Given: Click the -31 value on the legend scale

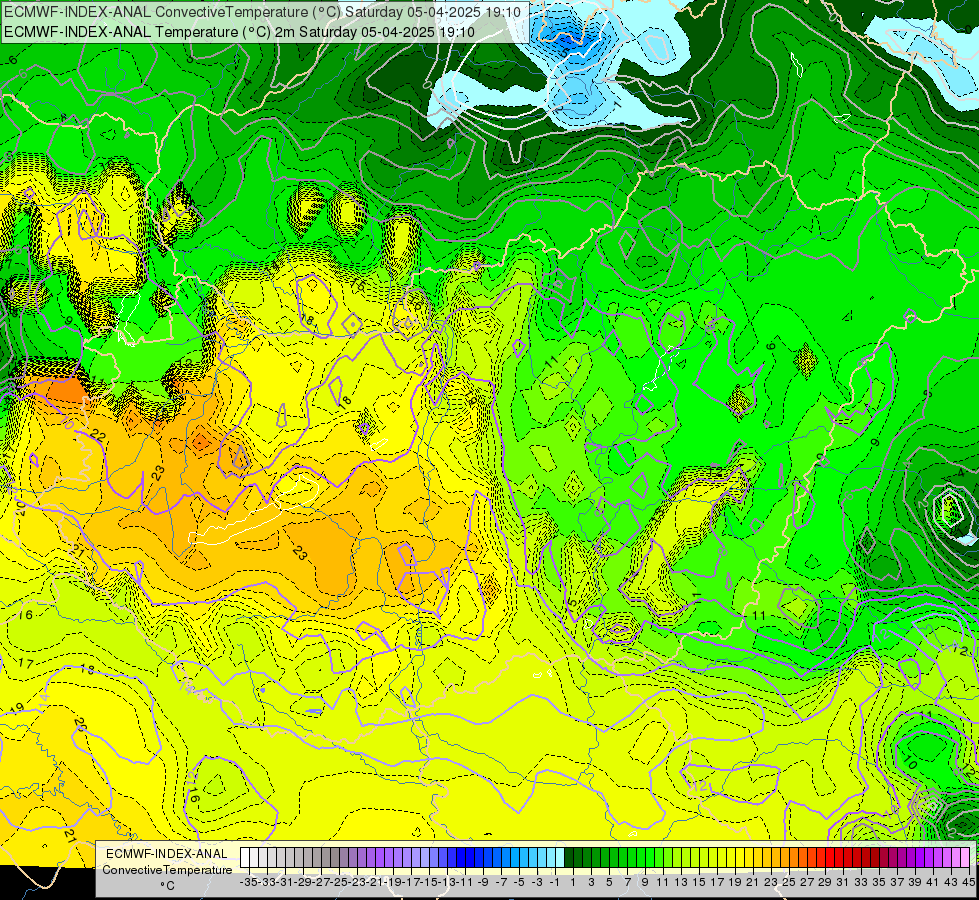Looking at the screenshot, I should click(286, 882).
